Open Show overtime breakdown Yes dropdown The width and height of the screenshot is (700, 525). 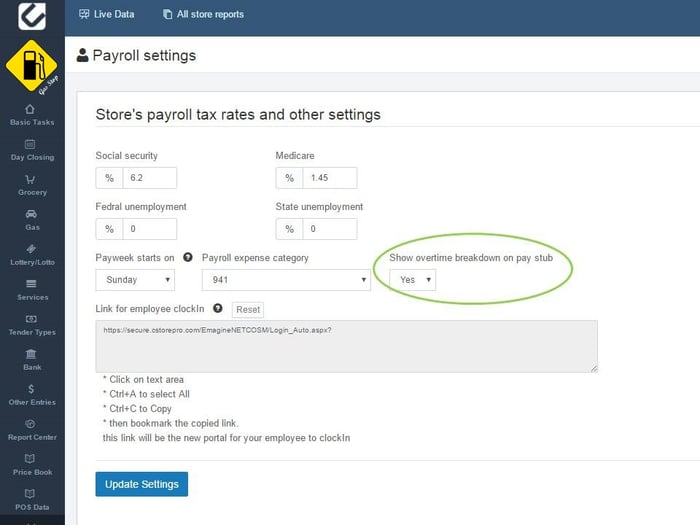[413, 280]
